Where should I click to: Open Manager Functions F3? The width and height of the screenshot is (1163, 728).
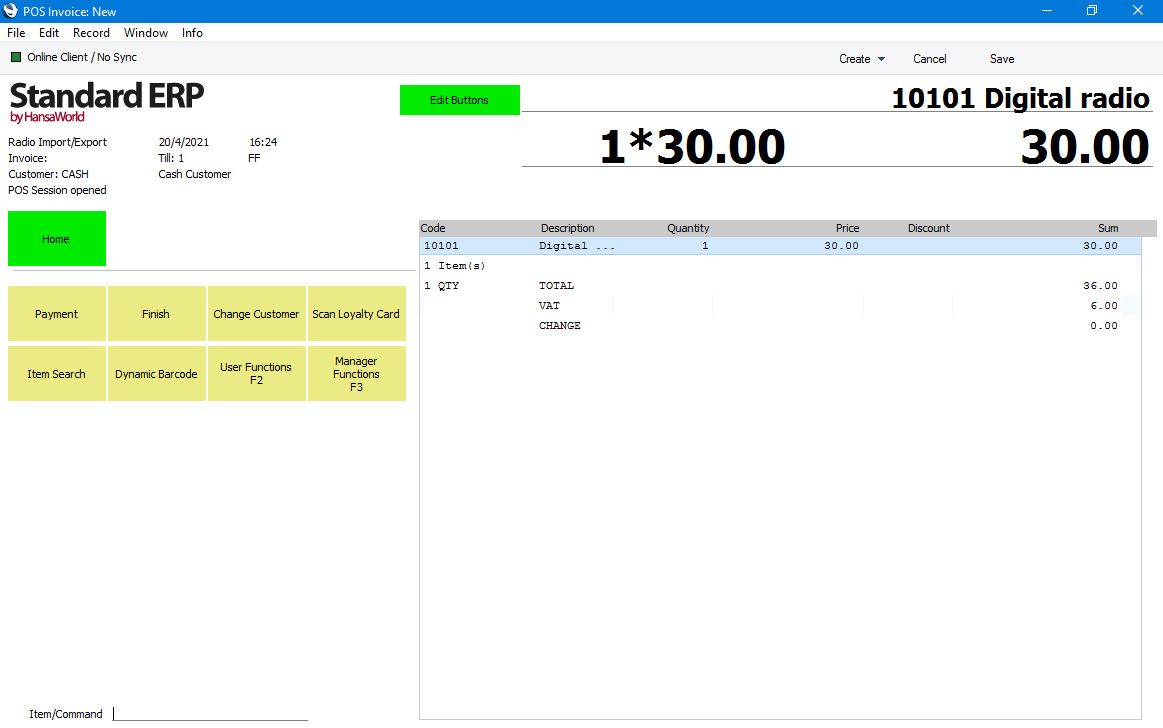[356, 374]
